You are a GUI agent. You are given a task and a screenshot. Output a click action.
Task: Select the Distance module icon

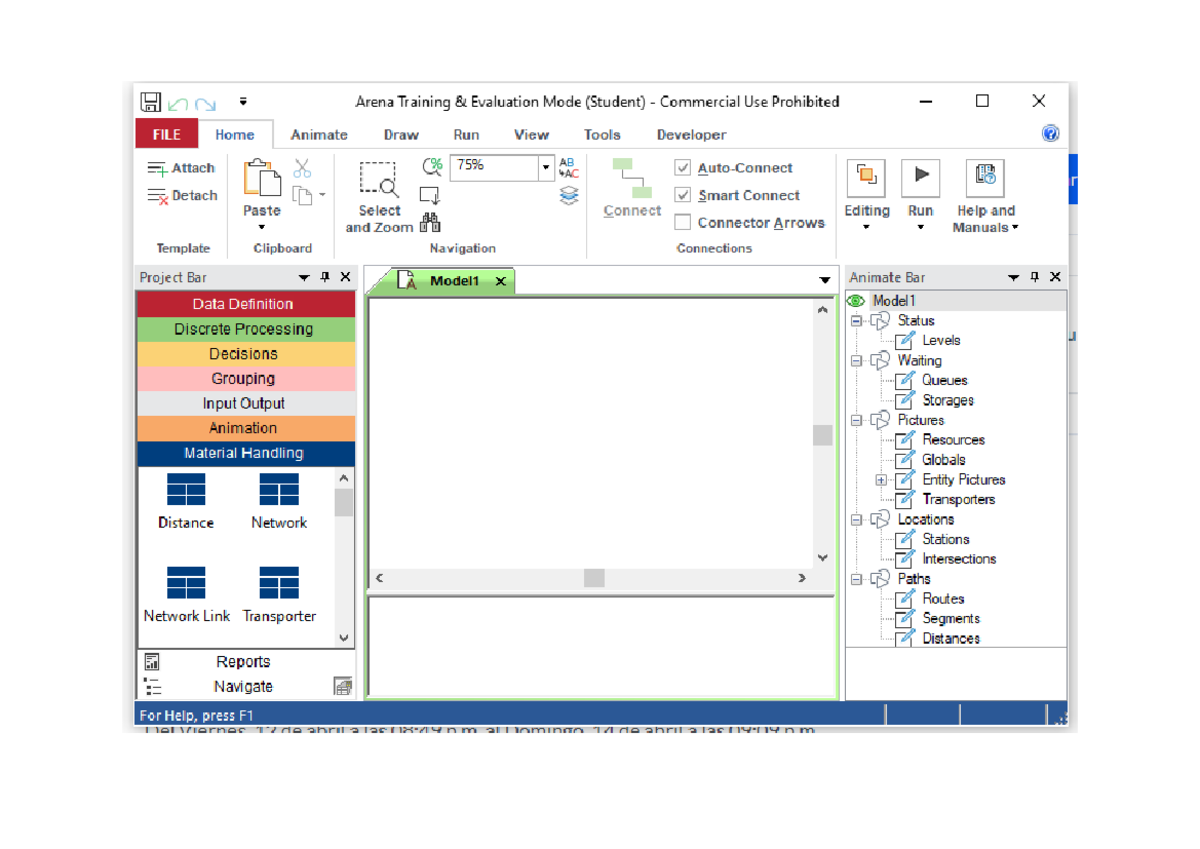pyautogui.click(x=186, y=490)
